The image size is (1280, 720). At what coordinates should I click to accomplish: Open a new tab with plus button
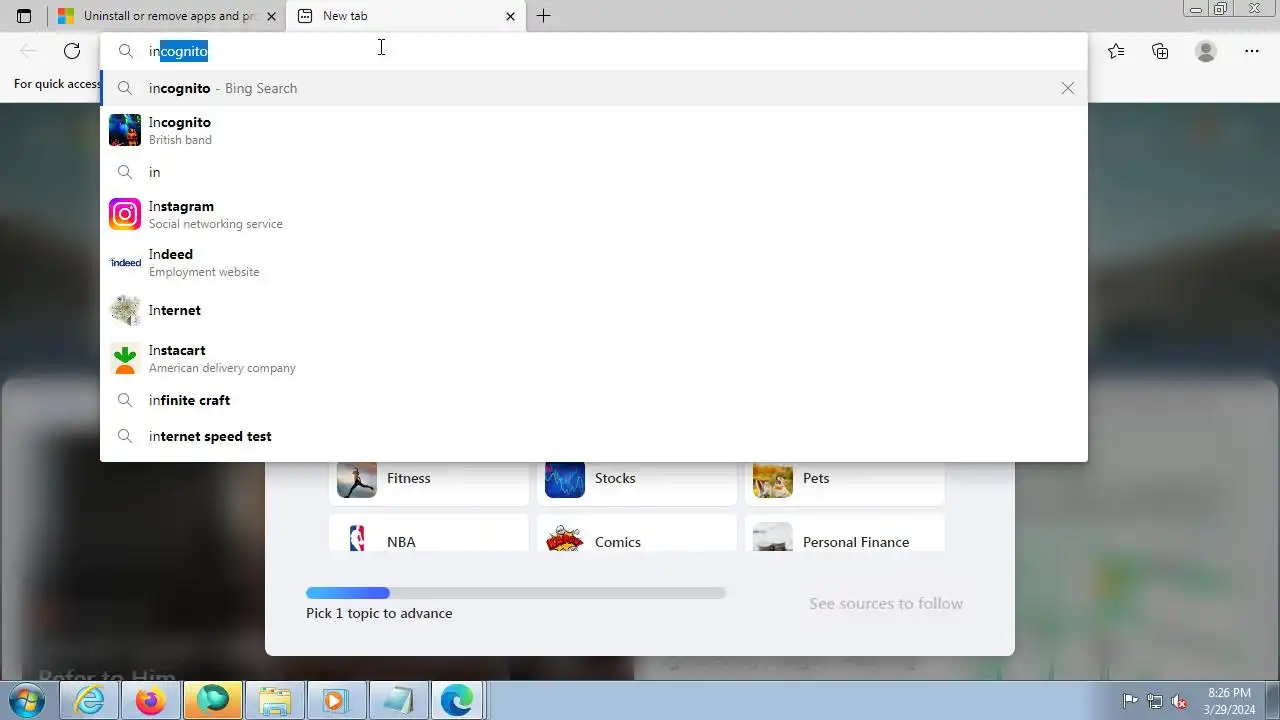click(x=543, y=16)
